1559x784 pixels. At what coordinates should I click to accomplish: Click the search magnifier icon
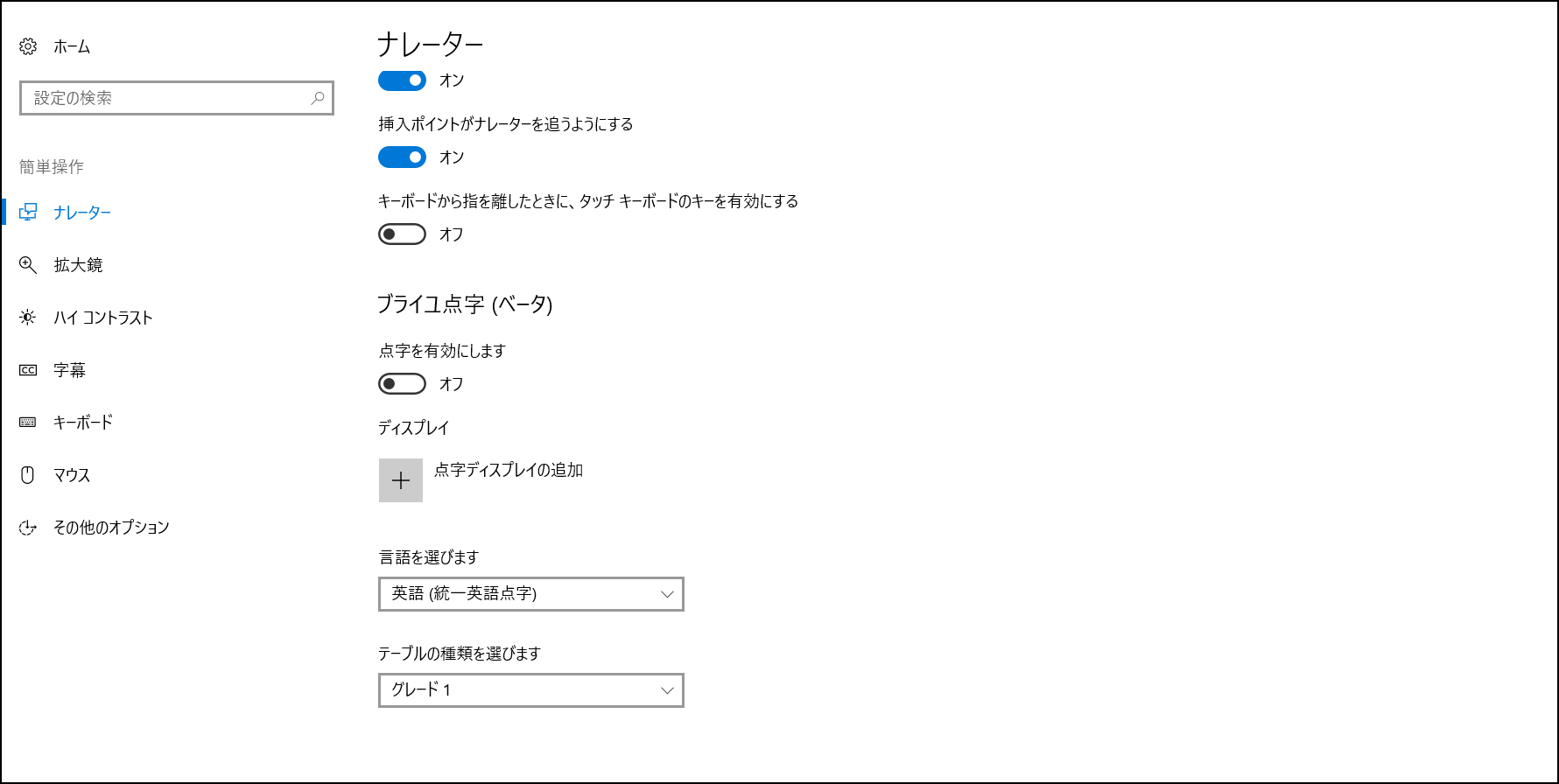pyautogui.click(x=318, y=98)
